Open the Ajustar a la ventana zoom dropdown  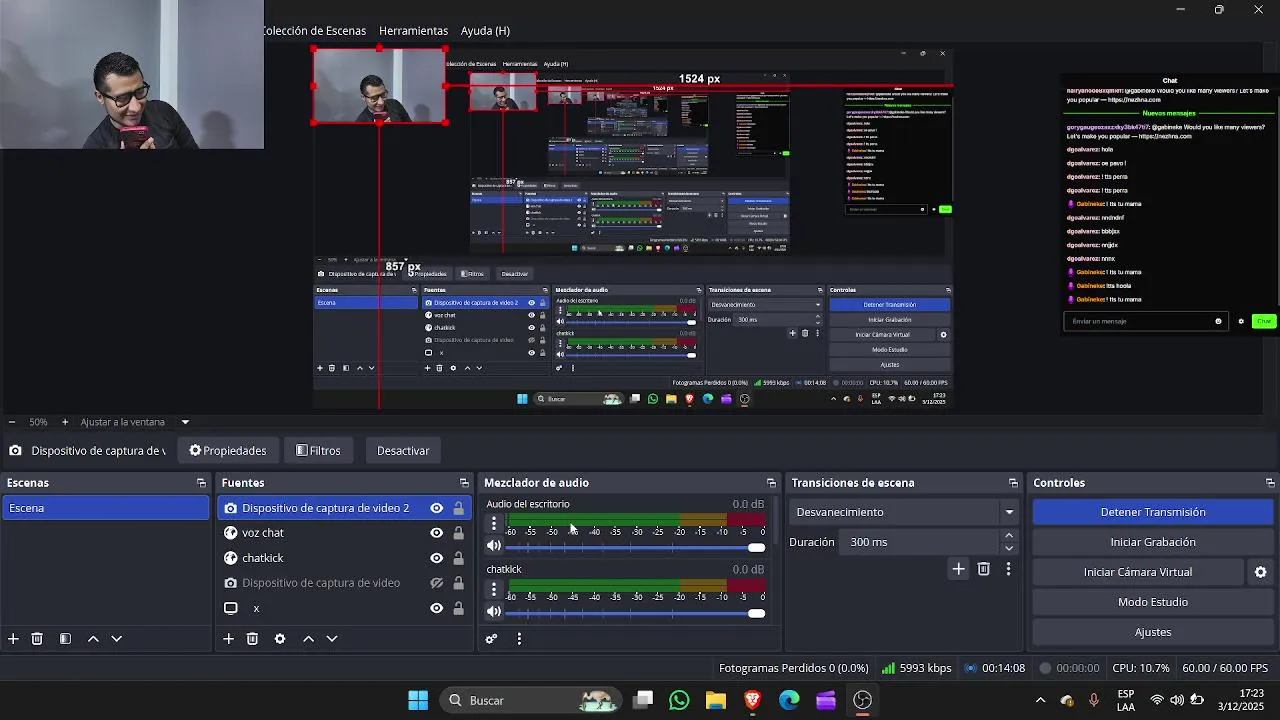point(185,422)
